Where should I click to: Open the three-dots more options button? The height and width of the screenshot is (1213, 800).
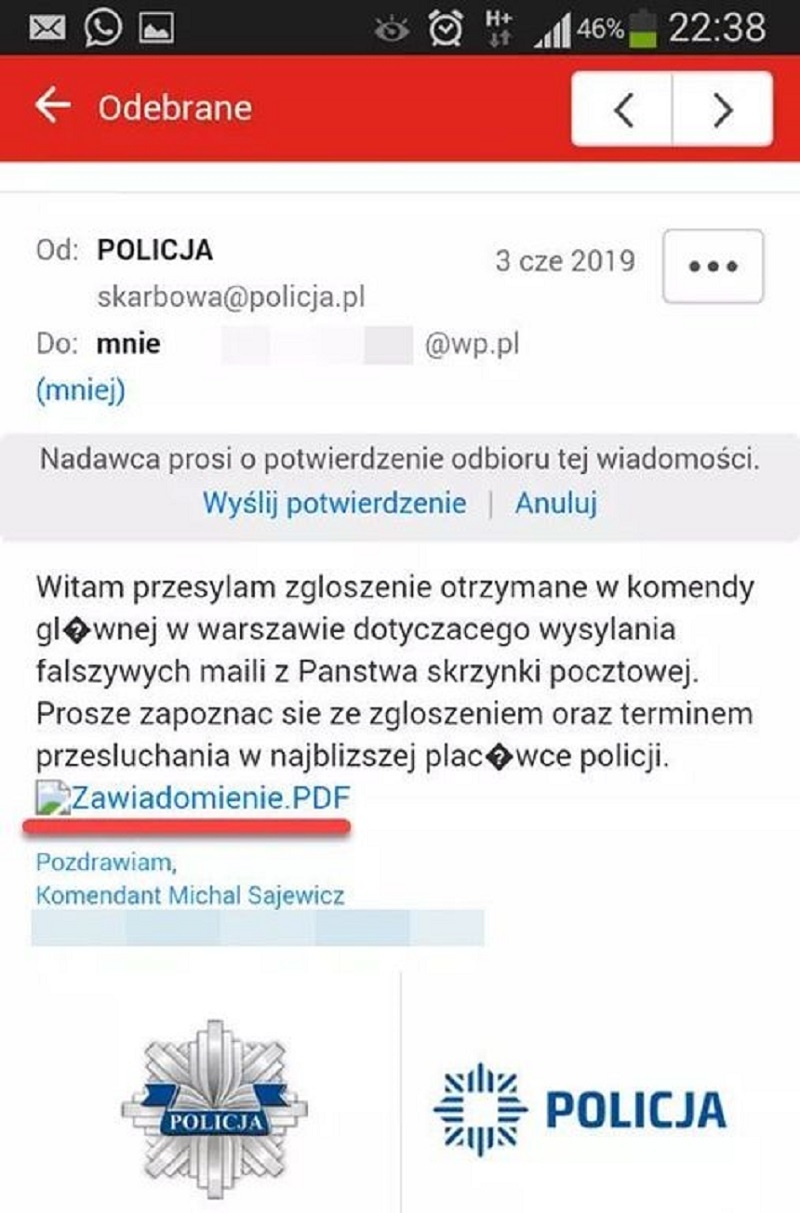[714, 266]
